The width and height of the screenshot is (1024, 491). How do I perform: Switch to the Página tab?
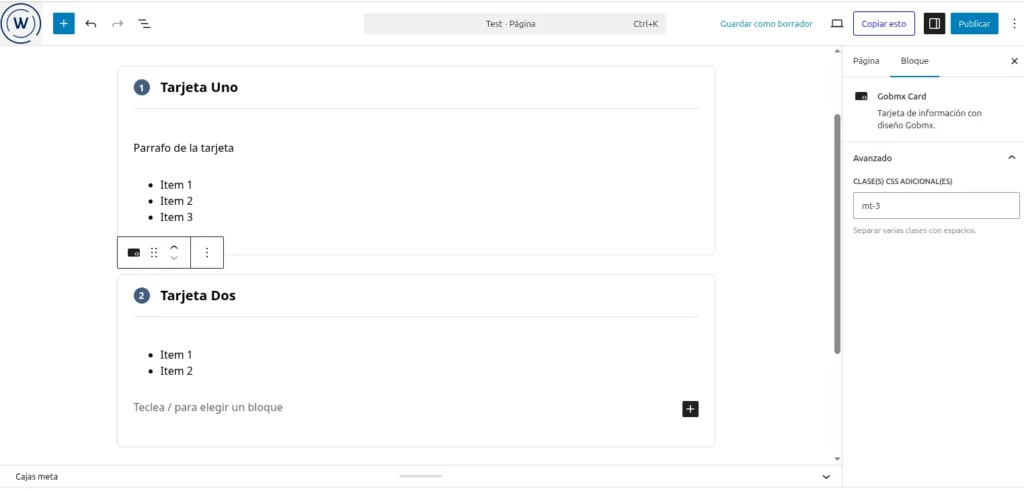pos(866,61)
